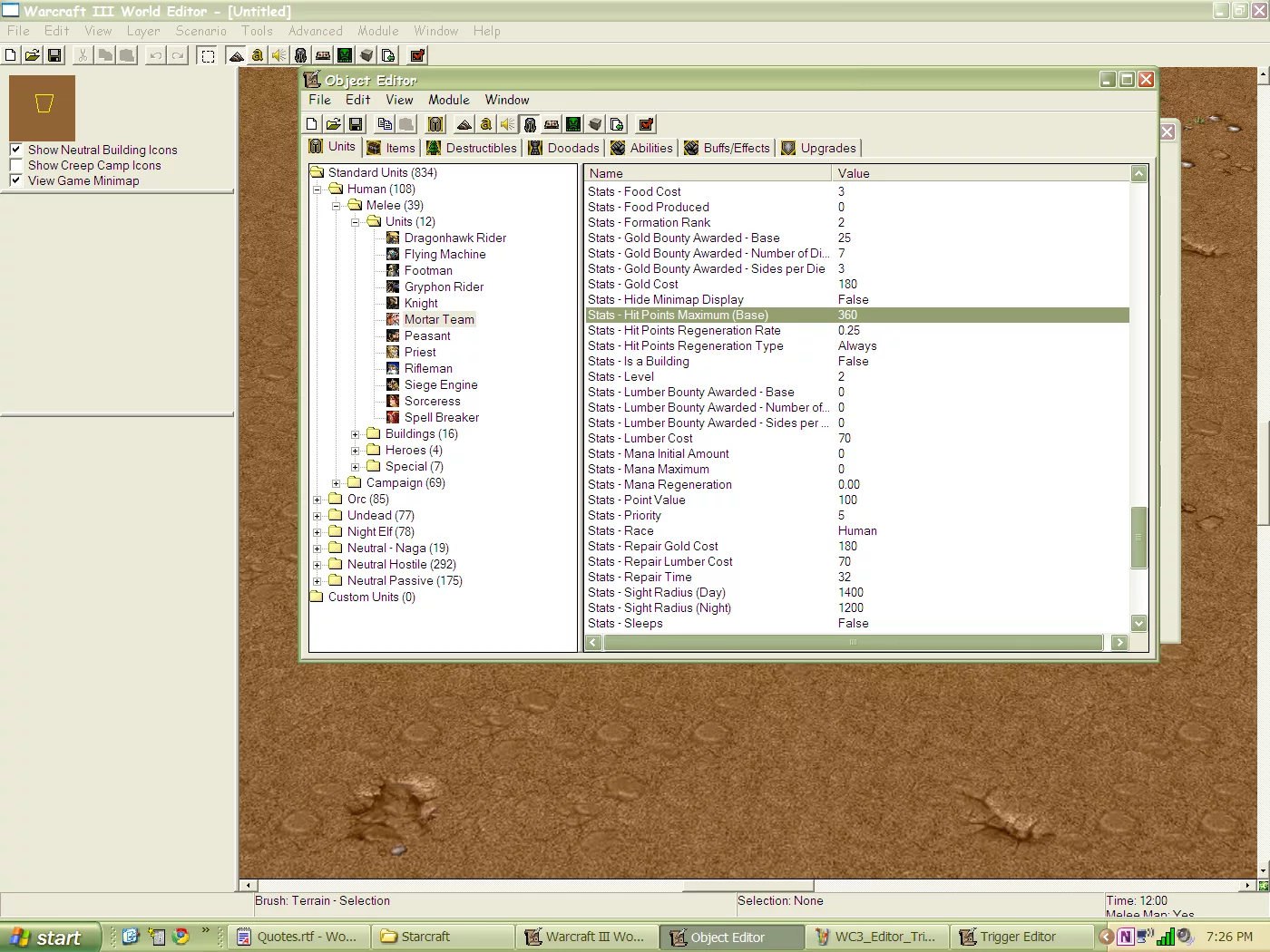Screen dimensions: 1270x952
Task: Click Terrain Editor icon in Object Editor toolbar
Action: 464,124
